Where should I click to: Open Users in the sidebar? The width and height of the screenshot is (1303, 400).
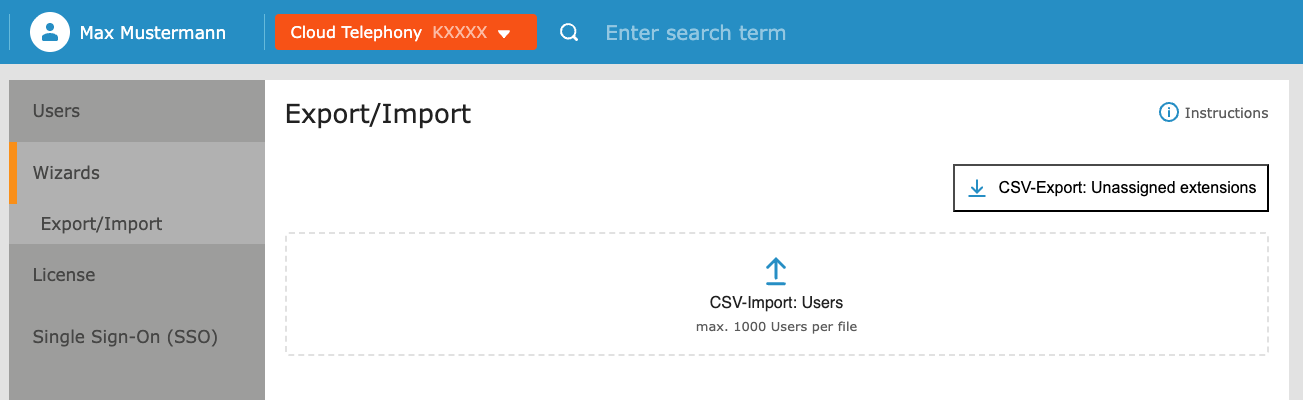click(x=137, y=111)
